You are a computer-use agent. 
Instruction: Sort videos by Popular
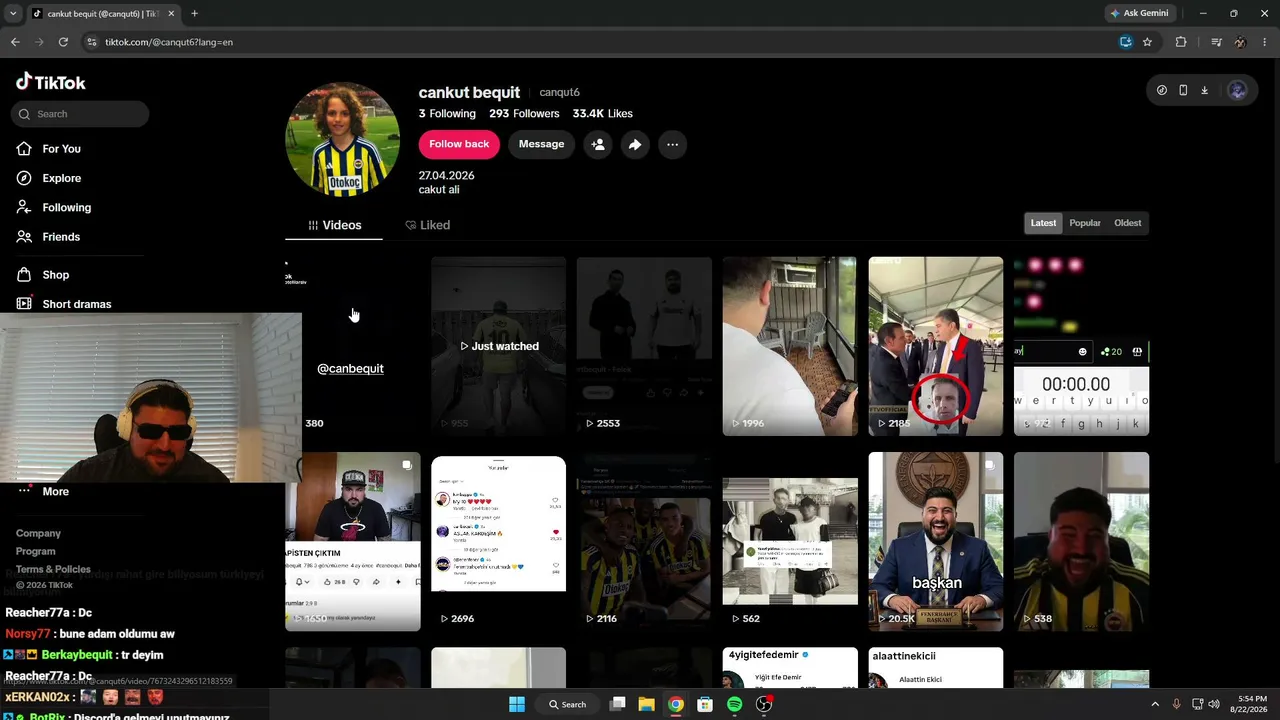[1085, 223]
